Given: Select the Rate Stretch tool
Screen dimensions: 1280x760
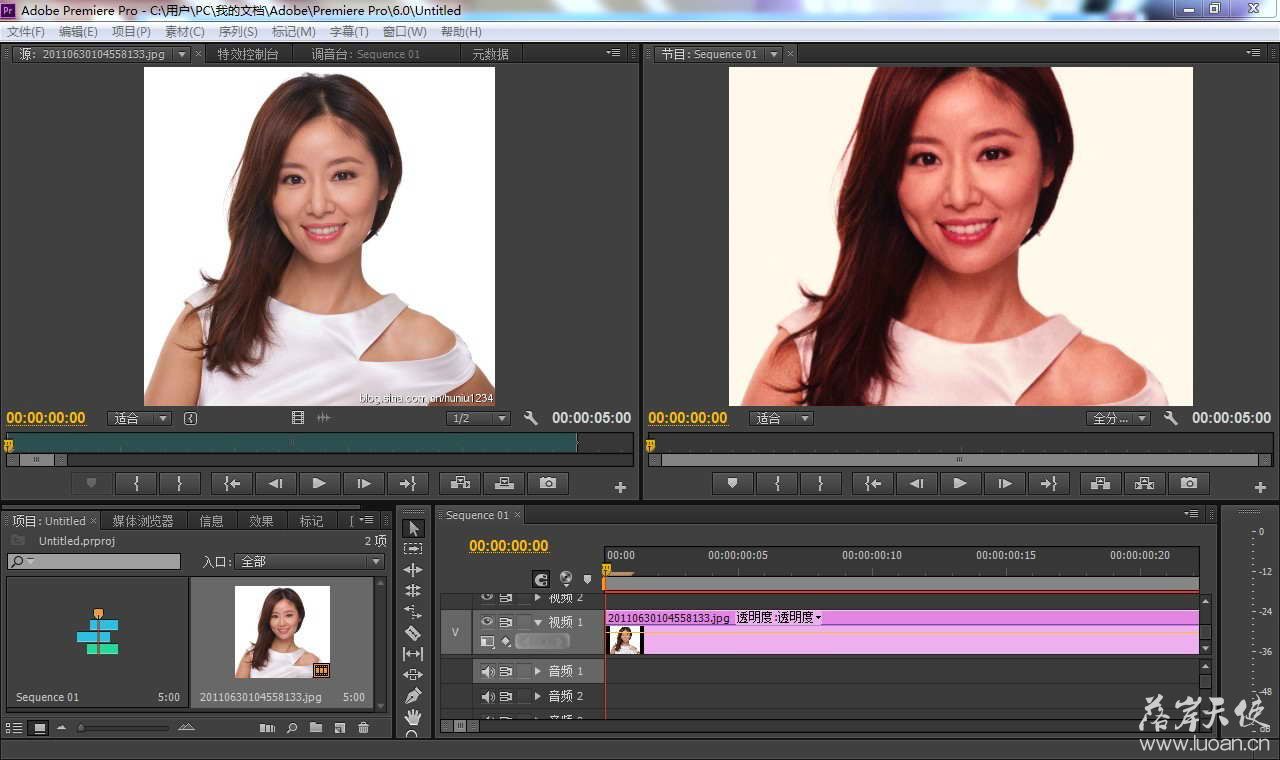Looking at the screenshot, I should pyautogui.click(x=413, y=612).
